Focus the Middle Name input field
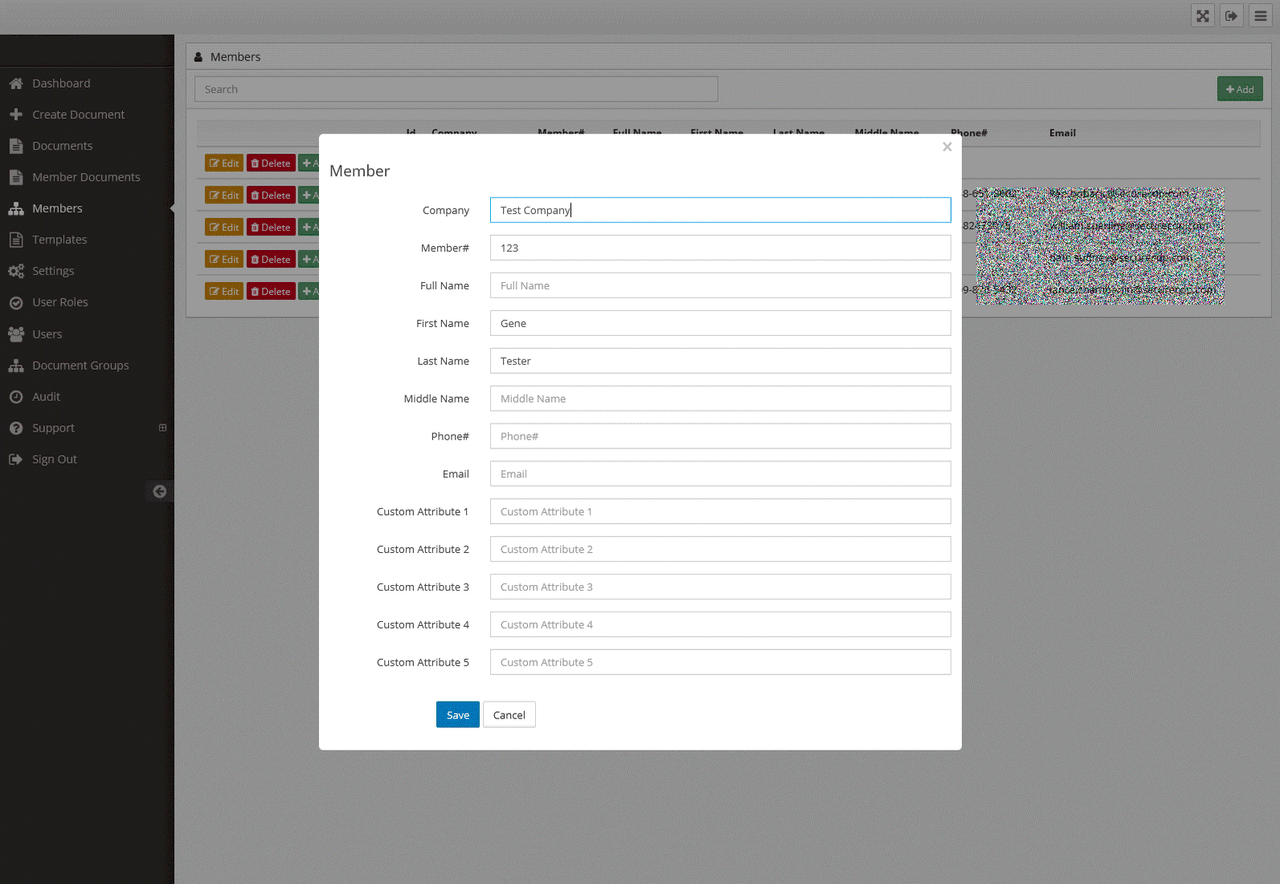This screenshot has height=884, width=1280. click(x=720, y=398)
